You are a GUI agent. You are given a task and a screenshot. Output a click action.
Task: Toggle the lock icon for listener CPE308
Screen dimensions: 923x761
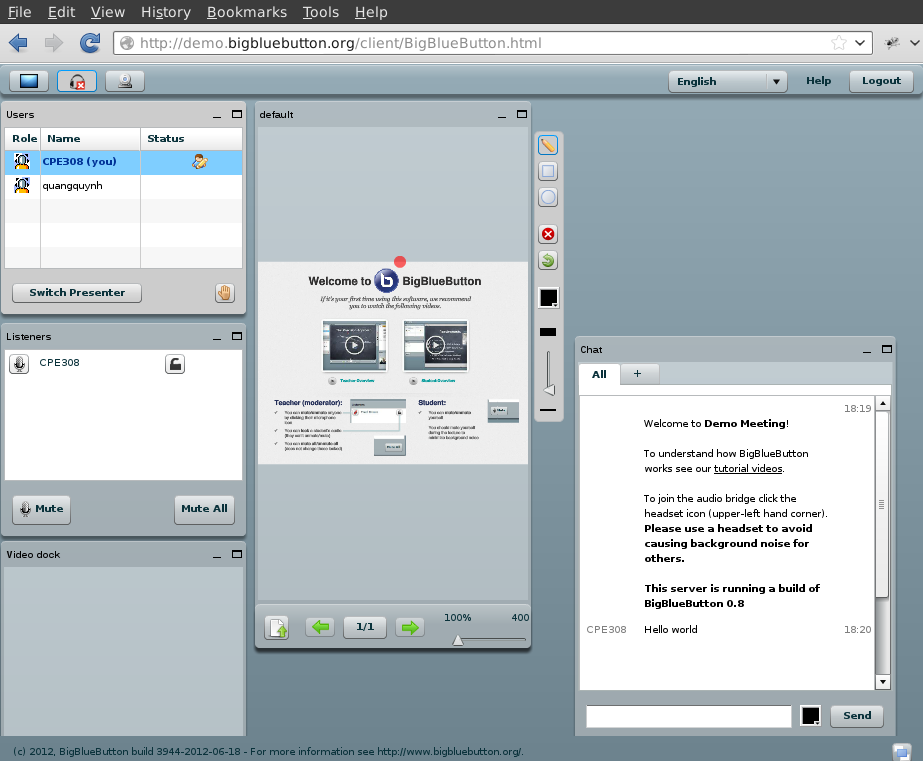175,365
